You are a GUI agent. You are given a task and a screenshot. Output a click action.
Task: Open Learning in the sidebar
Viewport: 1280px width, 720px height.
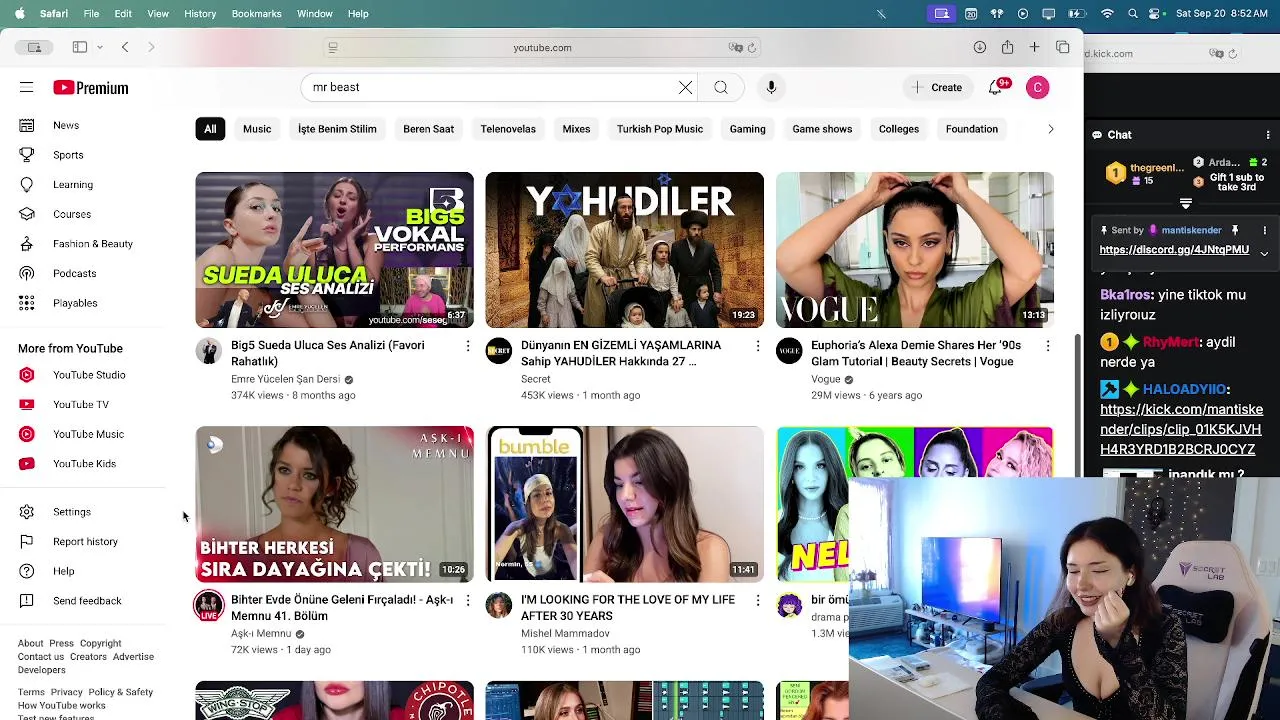[x=72, y=184]
